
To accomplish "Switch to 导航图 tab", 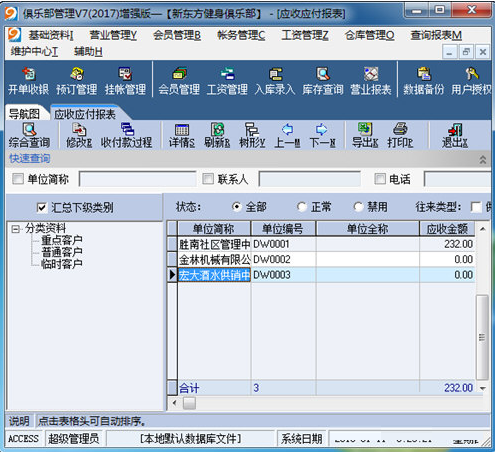I will tap(24, 114).
